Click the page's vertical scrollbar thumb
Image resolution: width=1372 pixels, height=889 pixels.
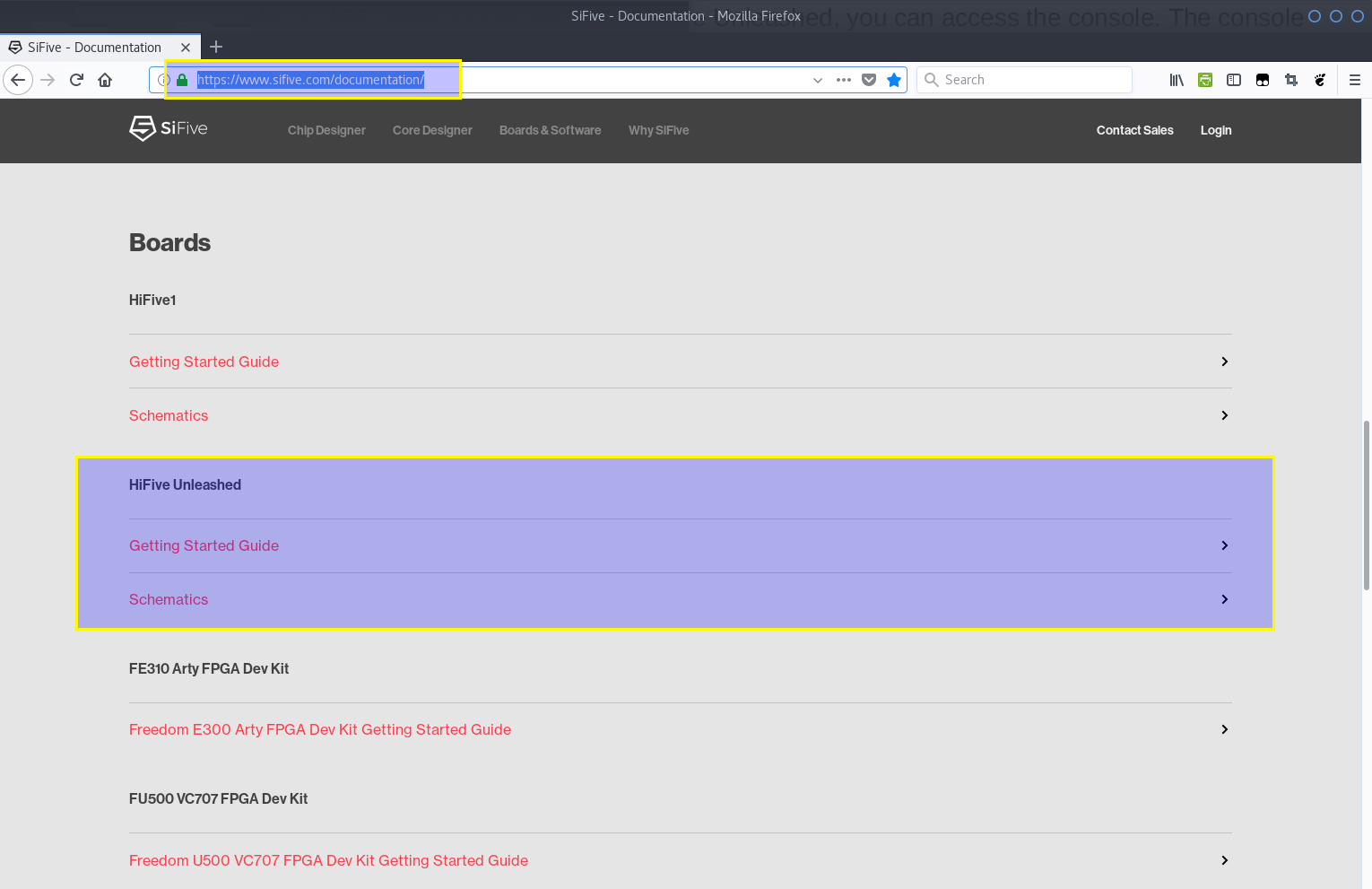[1367, 504]
